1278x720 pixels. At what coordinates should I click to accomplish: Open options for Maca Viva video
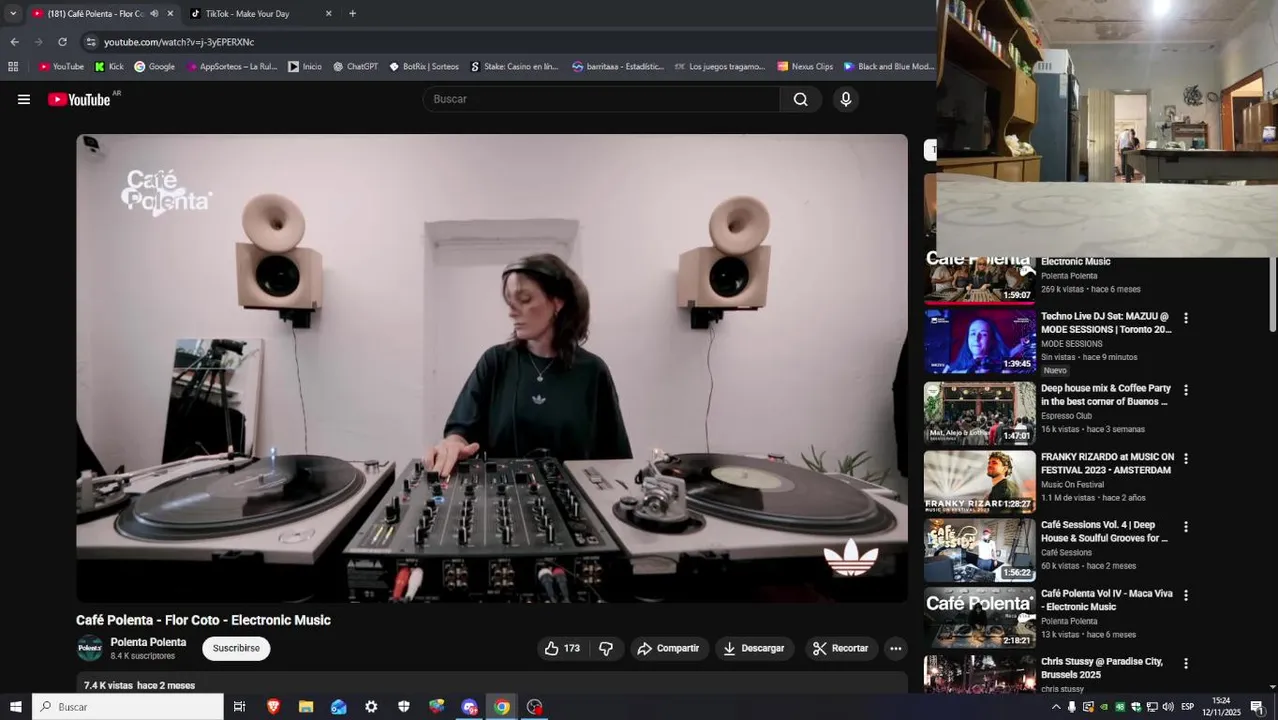point(1186,595)
